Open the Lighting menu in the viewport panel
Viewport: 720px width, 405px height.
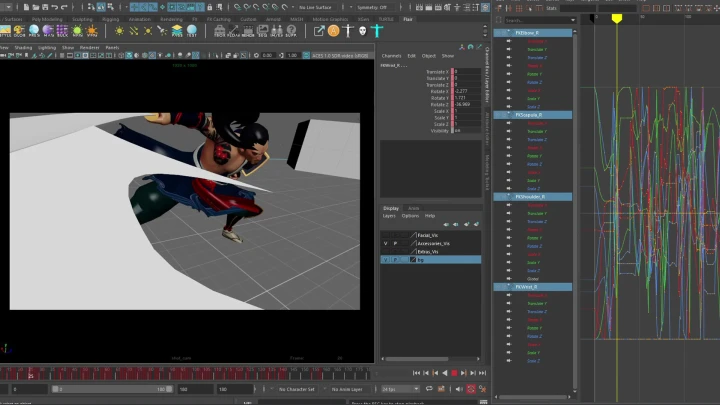(x=47, y=47)
